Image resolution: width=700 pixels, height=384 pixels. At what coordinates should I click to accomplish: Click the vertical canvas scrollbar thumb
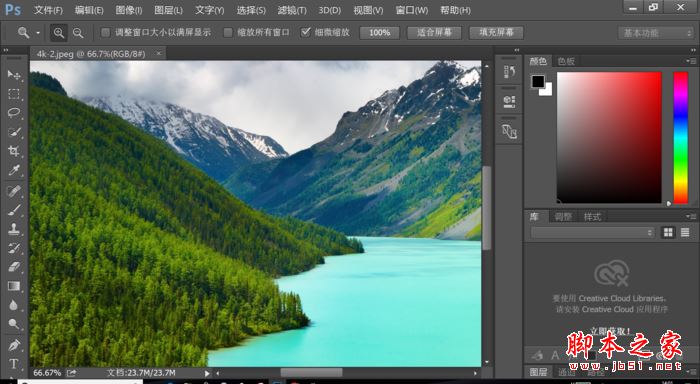(487, 208)
